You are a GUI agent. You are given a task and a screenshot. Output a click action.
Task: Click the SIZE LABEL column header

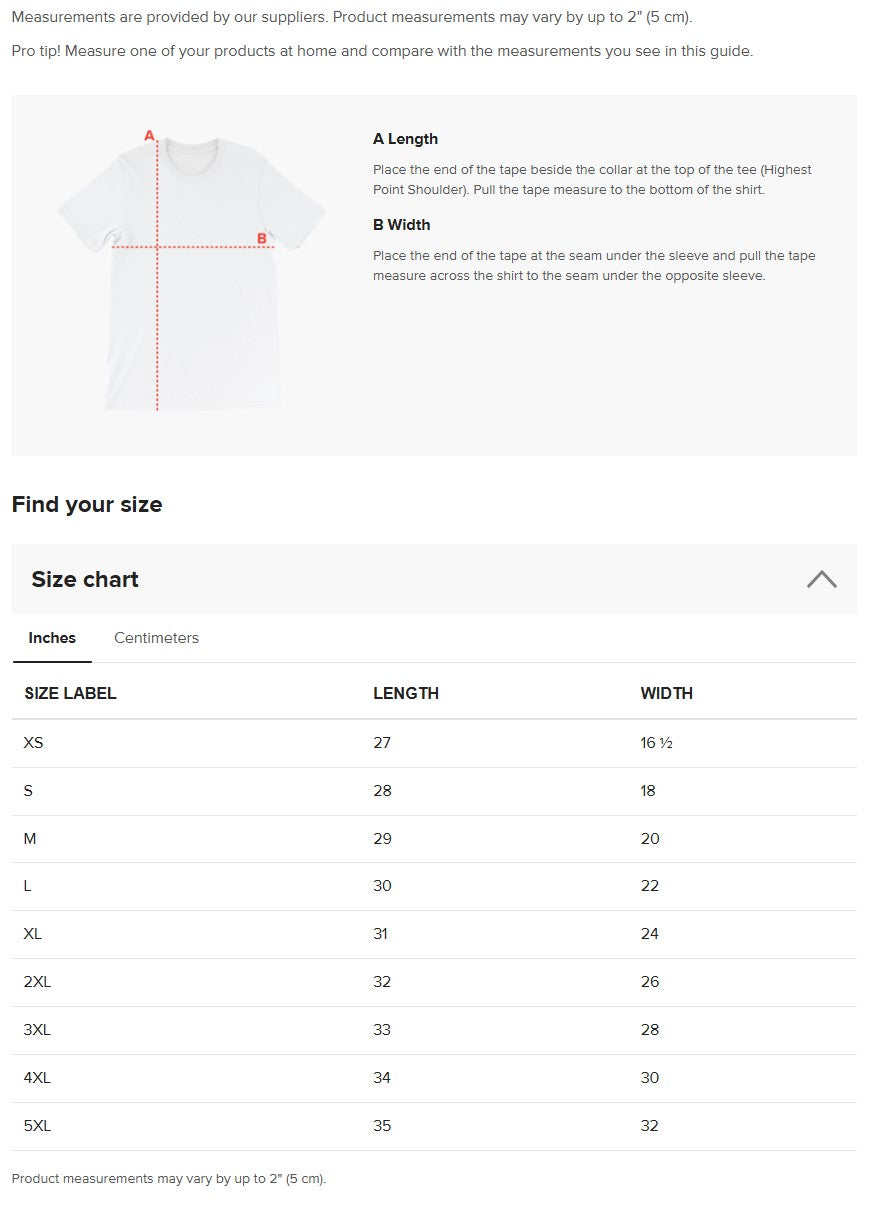click(x=70, y=693)
